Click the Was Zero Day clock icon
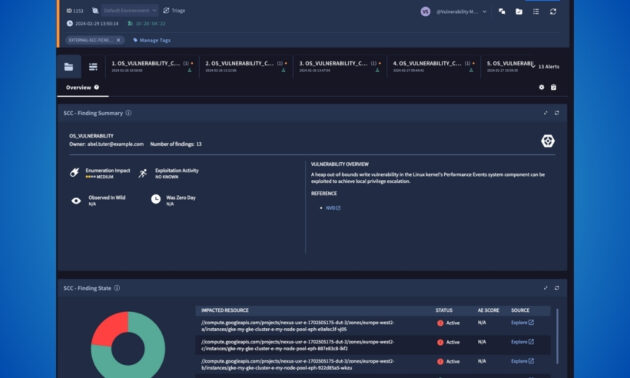This screenshot has height=378, width=630. coord(156,199)
